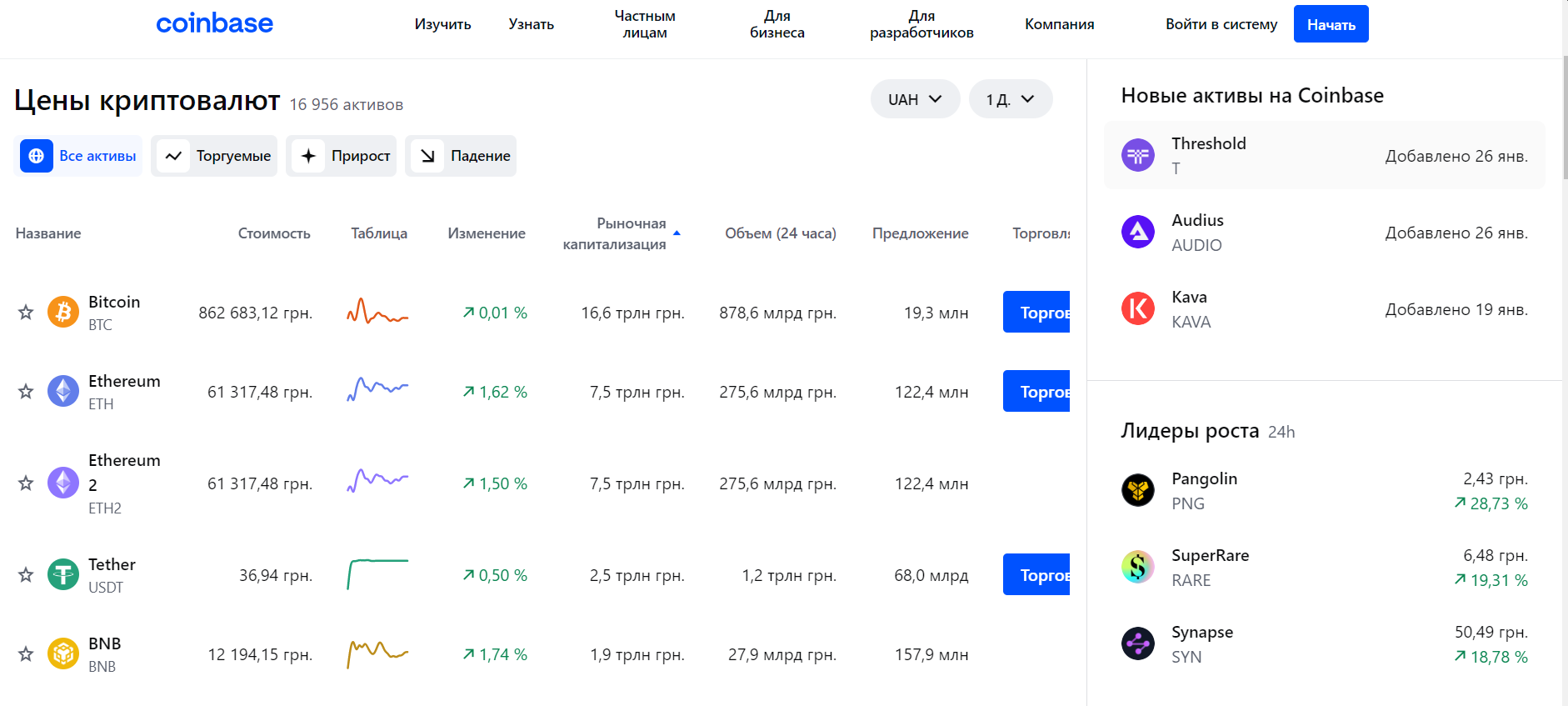Open the Threshold new asset row
The height and width of the screenshot is (706, 1568).
pyautogui.click(x=1325, y=155)
